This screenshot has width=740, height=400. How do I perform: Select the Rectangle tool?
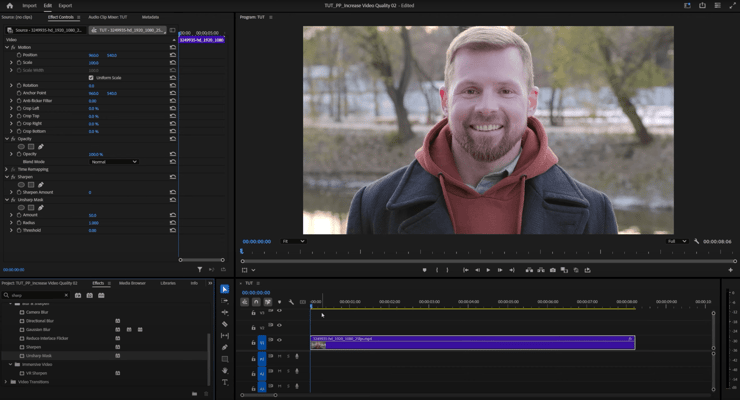[225, 359]
